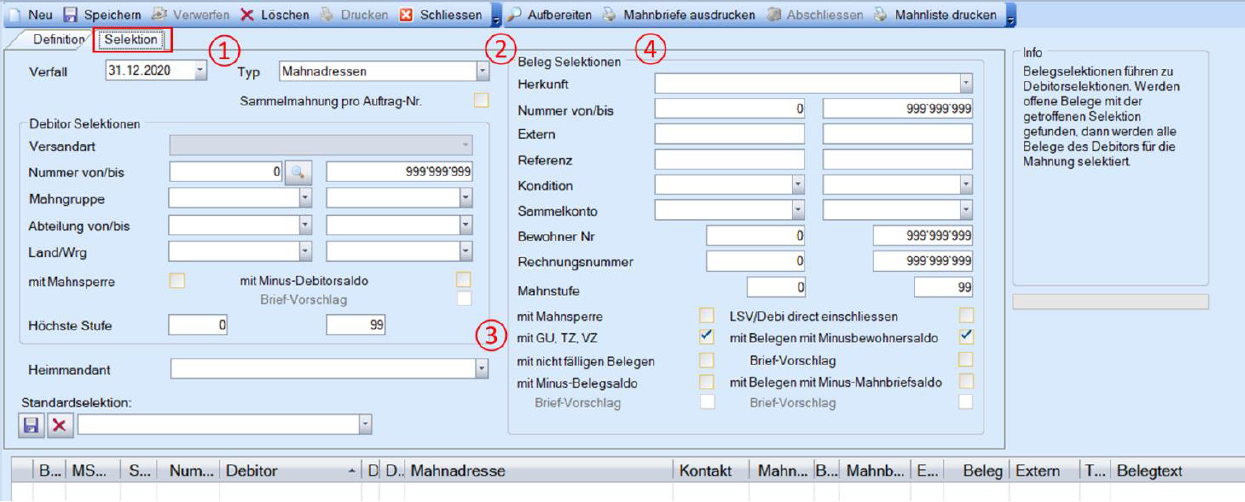Open debitor number search magnifier
The width and height of the screenshot is (1245, 502).
click(x=298, y=173)
